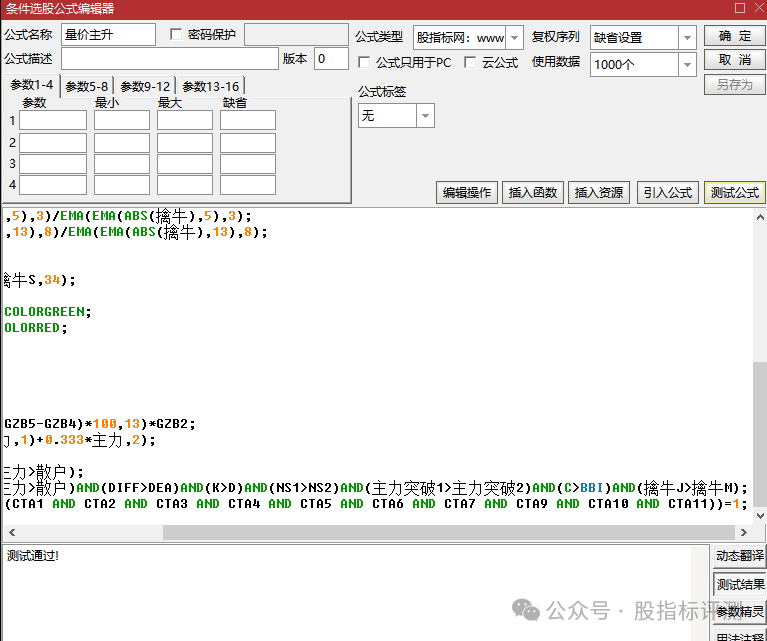Switch to 参数1-4 tab
Screen dimensions: 767x641
31,85
